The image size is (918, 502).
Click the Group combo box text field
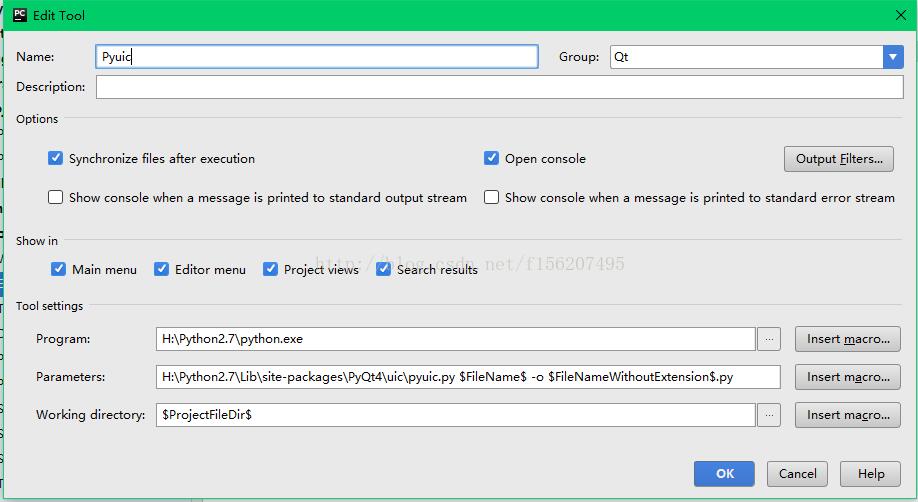[x=746, y=57]
